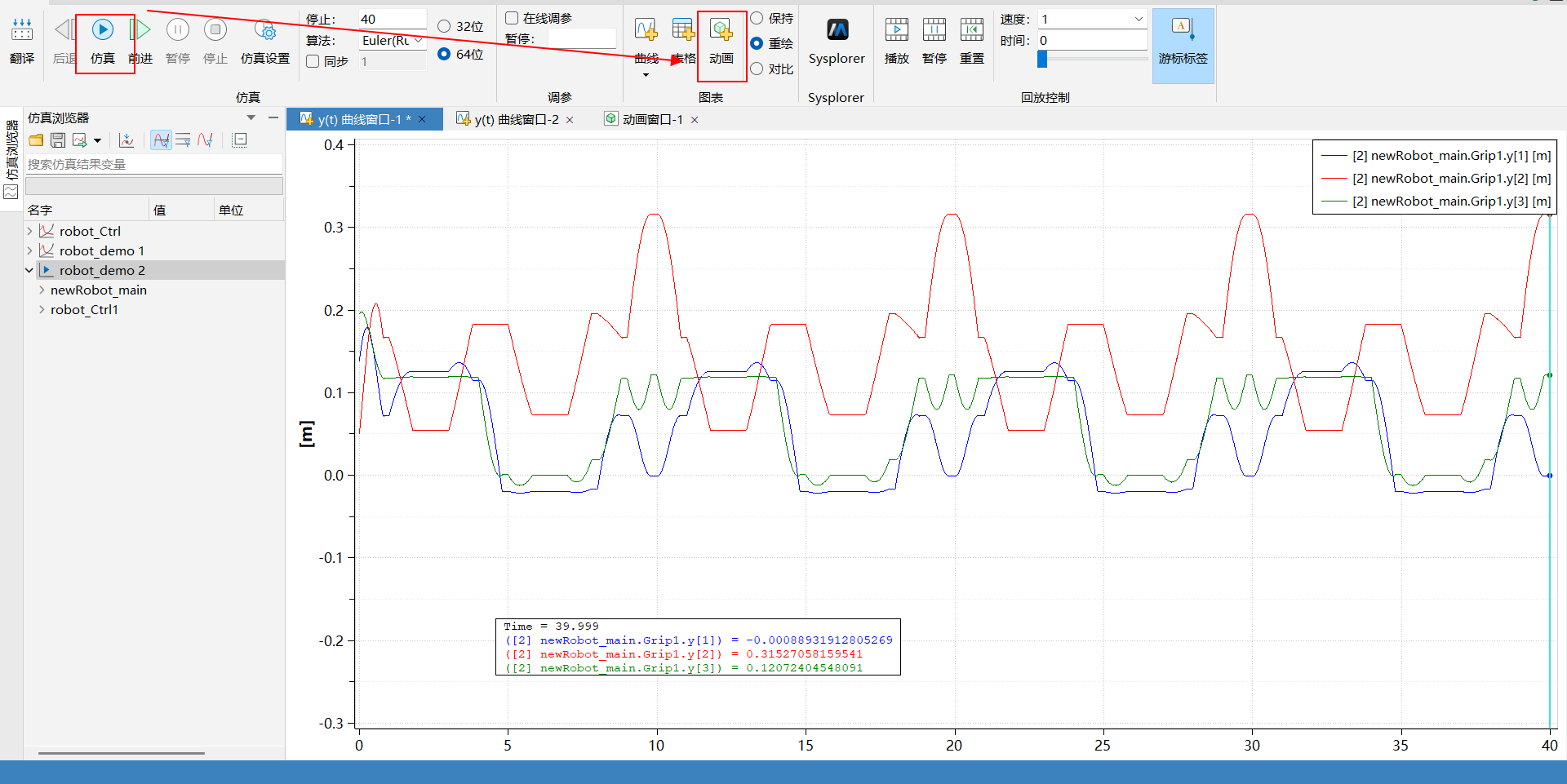The image size is (1567, 784).
Task: Select the 32位 radio button
Action: coord(444,26)
